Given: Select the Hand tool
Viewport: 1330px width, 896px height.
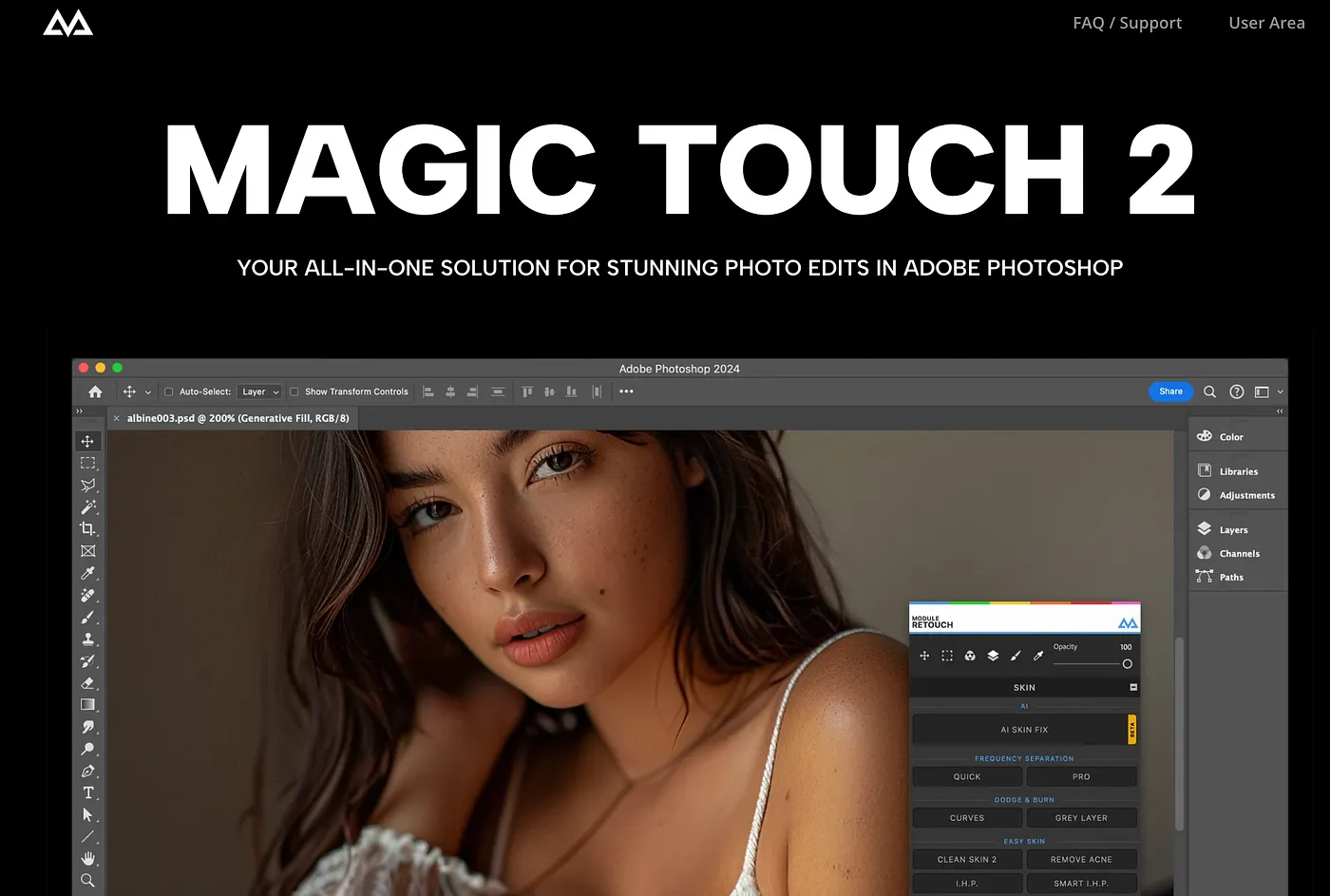Looking at the screenshot, I should pyautogui.click(x=87, y=859).
